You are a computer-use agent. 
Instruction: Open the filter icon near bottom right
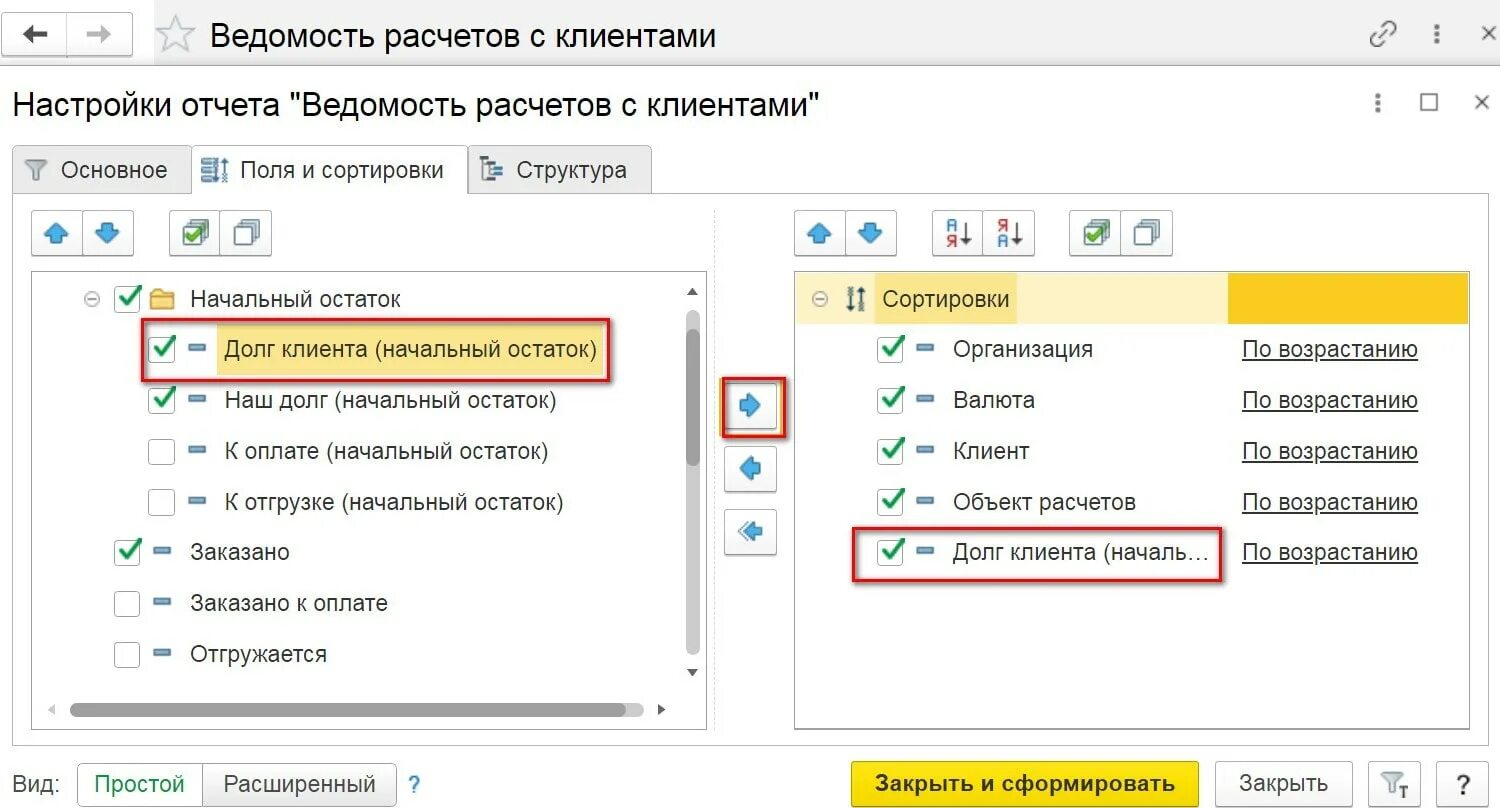[x=1394, y=784]
